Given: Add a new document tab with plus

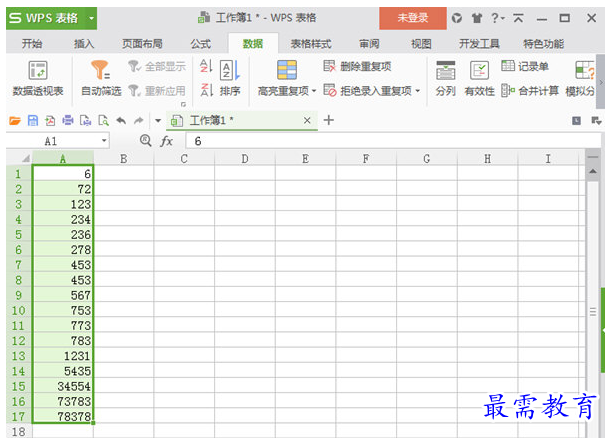Looking at the screenshot, I should (329, 120).
